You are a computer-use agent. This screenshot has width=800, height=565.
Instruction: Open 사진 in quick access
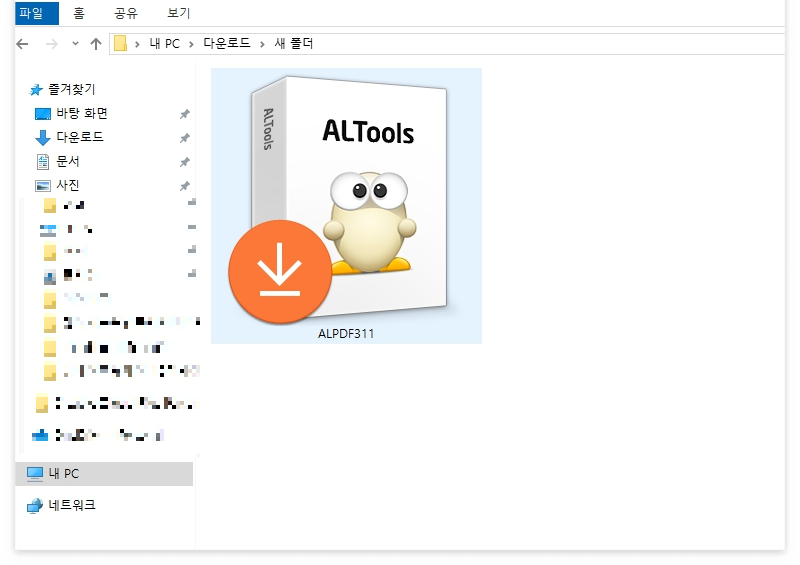(67, 185)
